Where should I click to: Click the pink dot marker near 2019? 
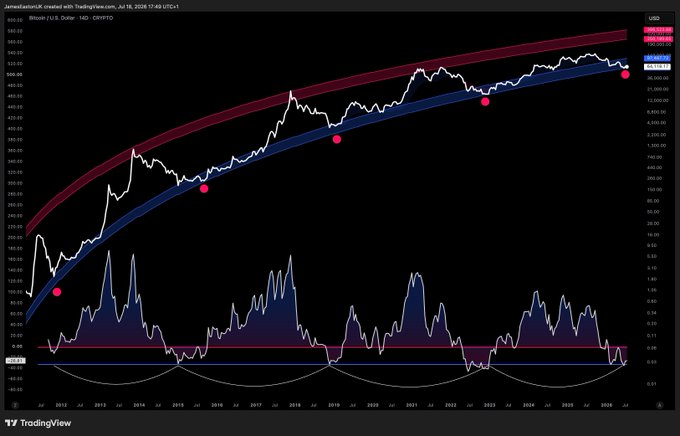pos(337,139)
